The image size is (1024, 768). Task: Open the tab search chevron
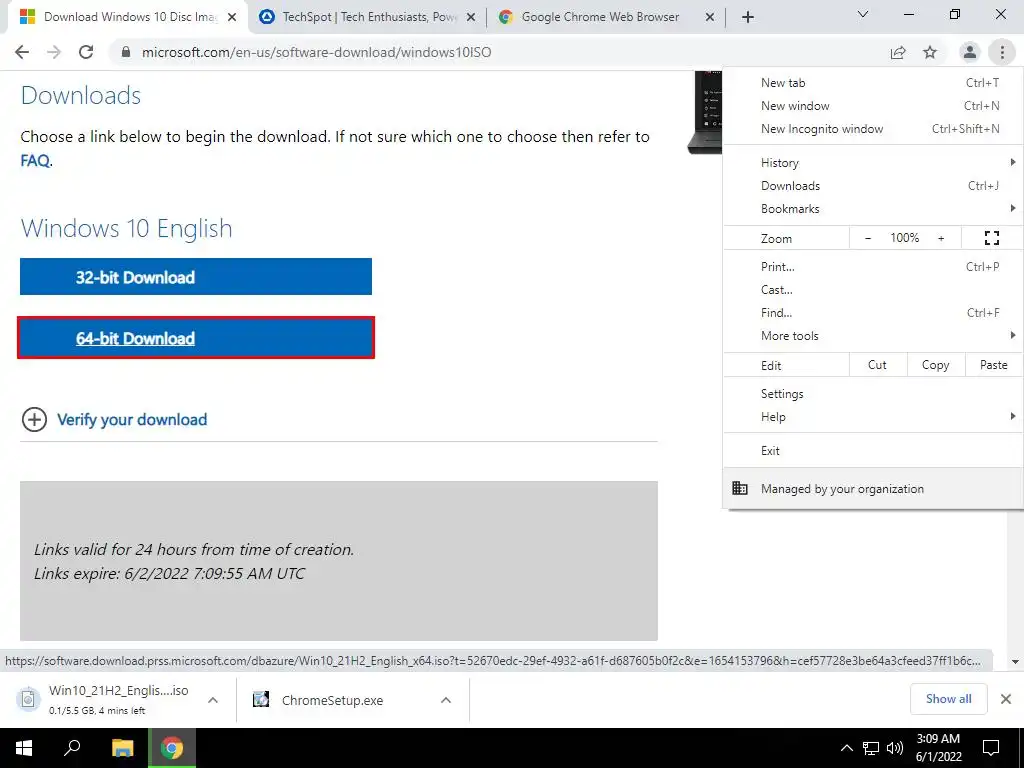863,14
